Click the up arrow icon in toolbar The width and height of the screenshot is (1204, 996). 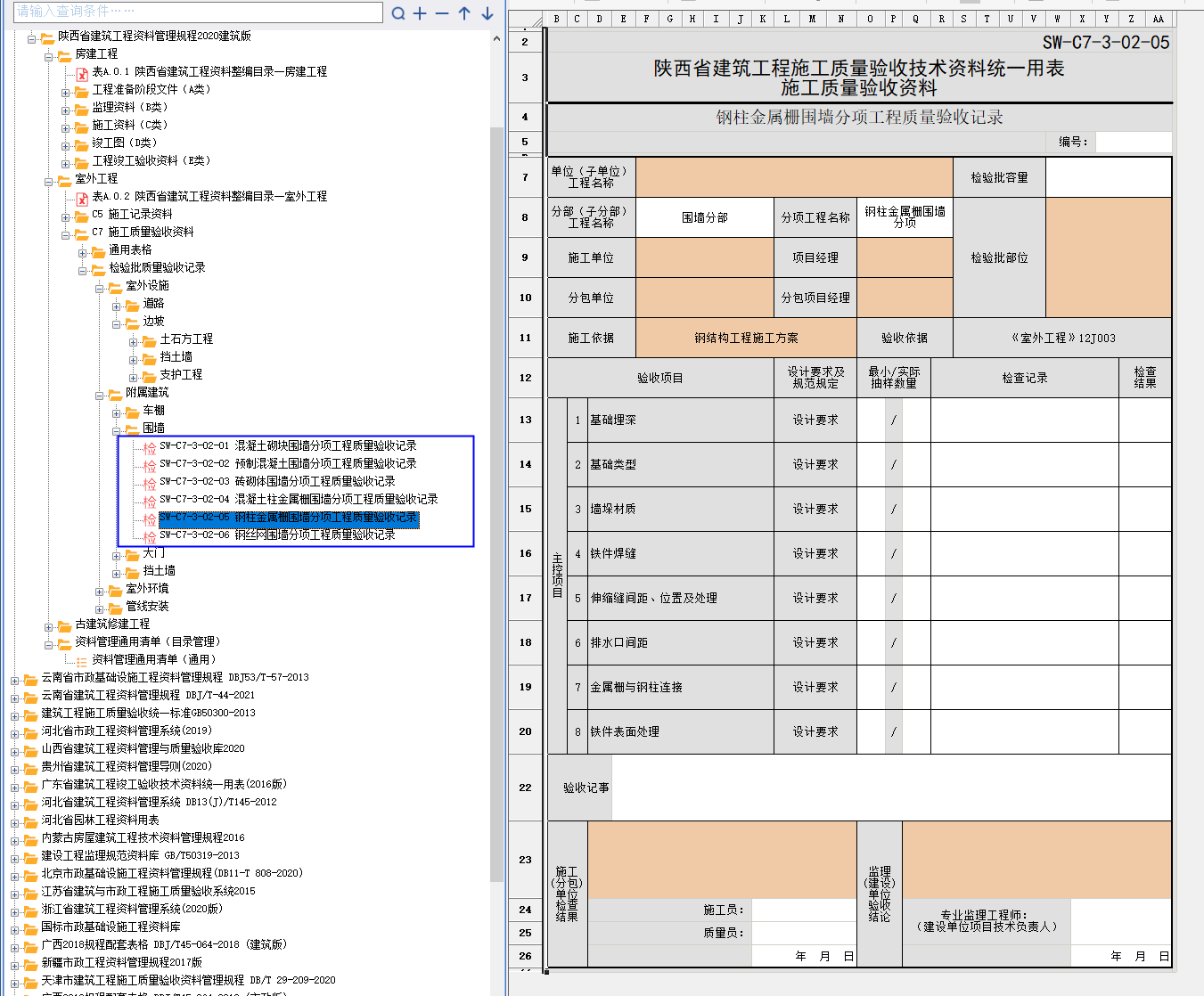pos(464,13)
